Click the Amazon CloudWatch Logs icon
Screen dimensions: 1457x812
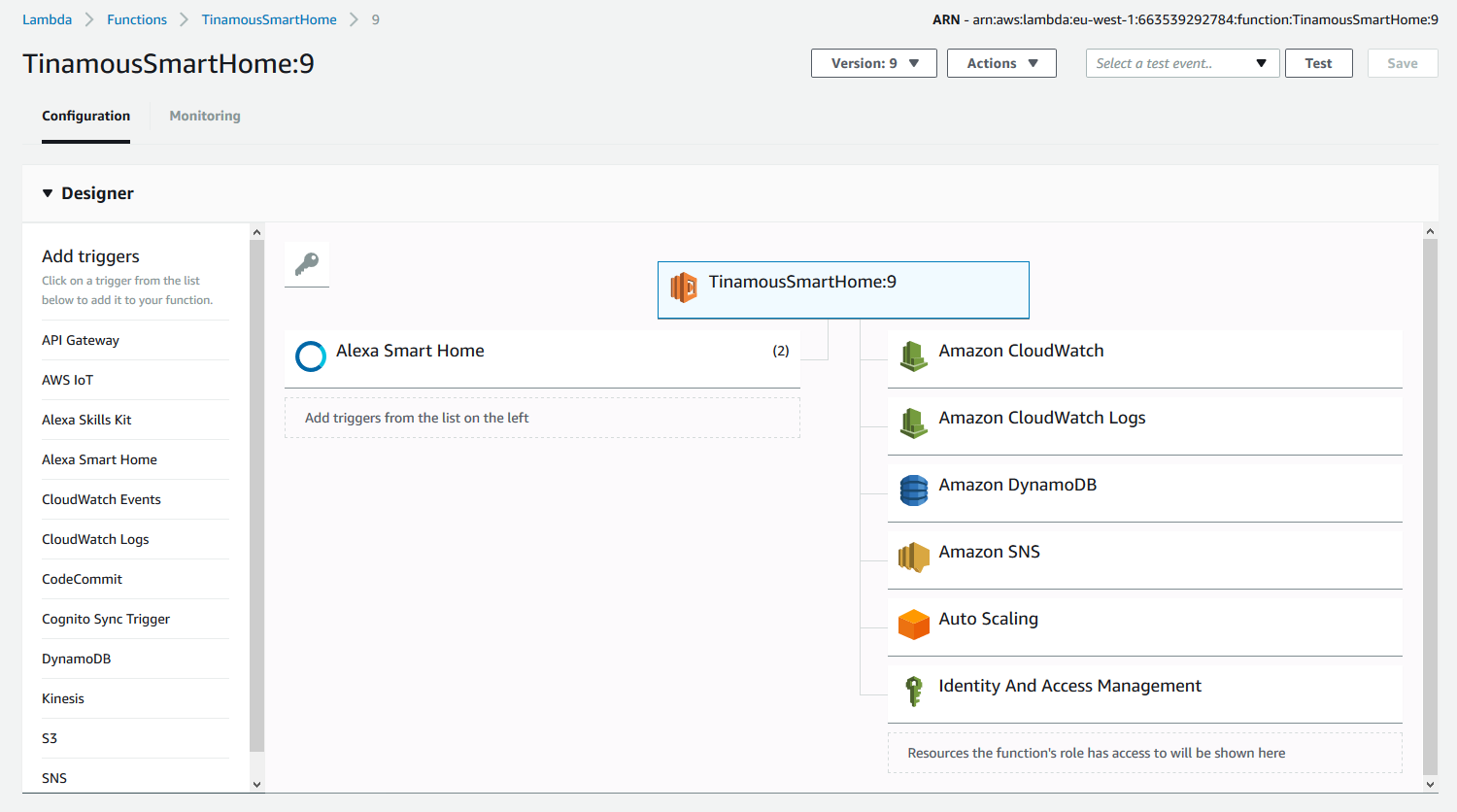click(913, 423)
